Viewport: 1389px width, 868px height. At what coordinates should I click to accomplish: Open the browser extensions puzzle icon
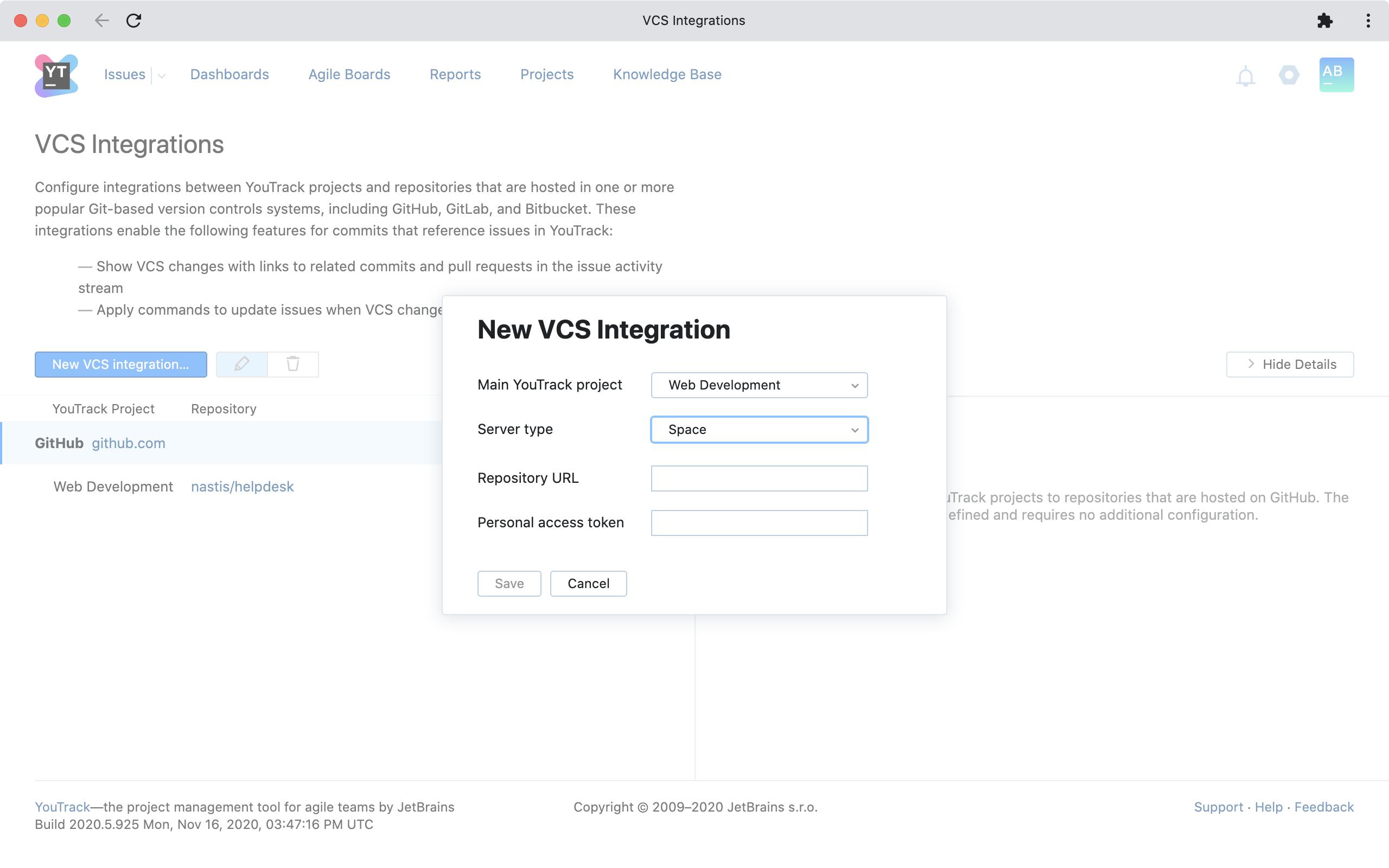point(1324,21)
